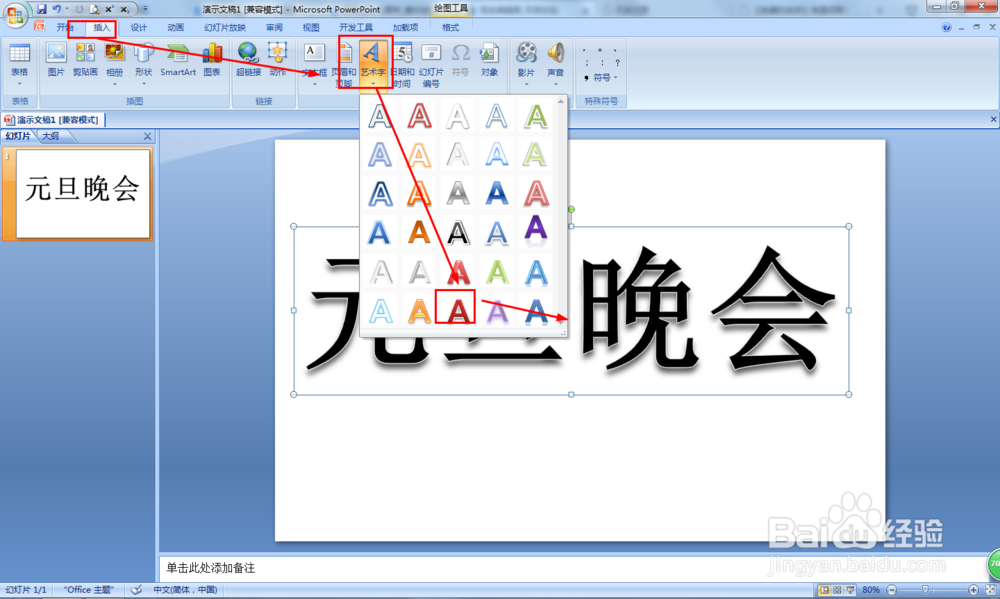Click the zoom slider handle
The image size is (1000, 599).
[x=925, y=590]
